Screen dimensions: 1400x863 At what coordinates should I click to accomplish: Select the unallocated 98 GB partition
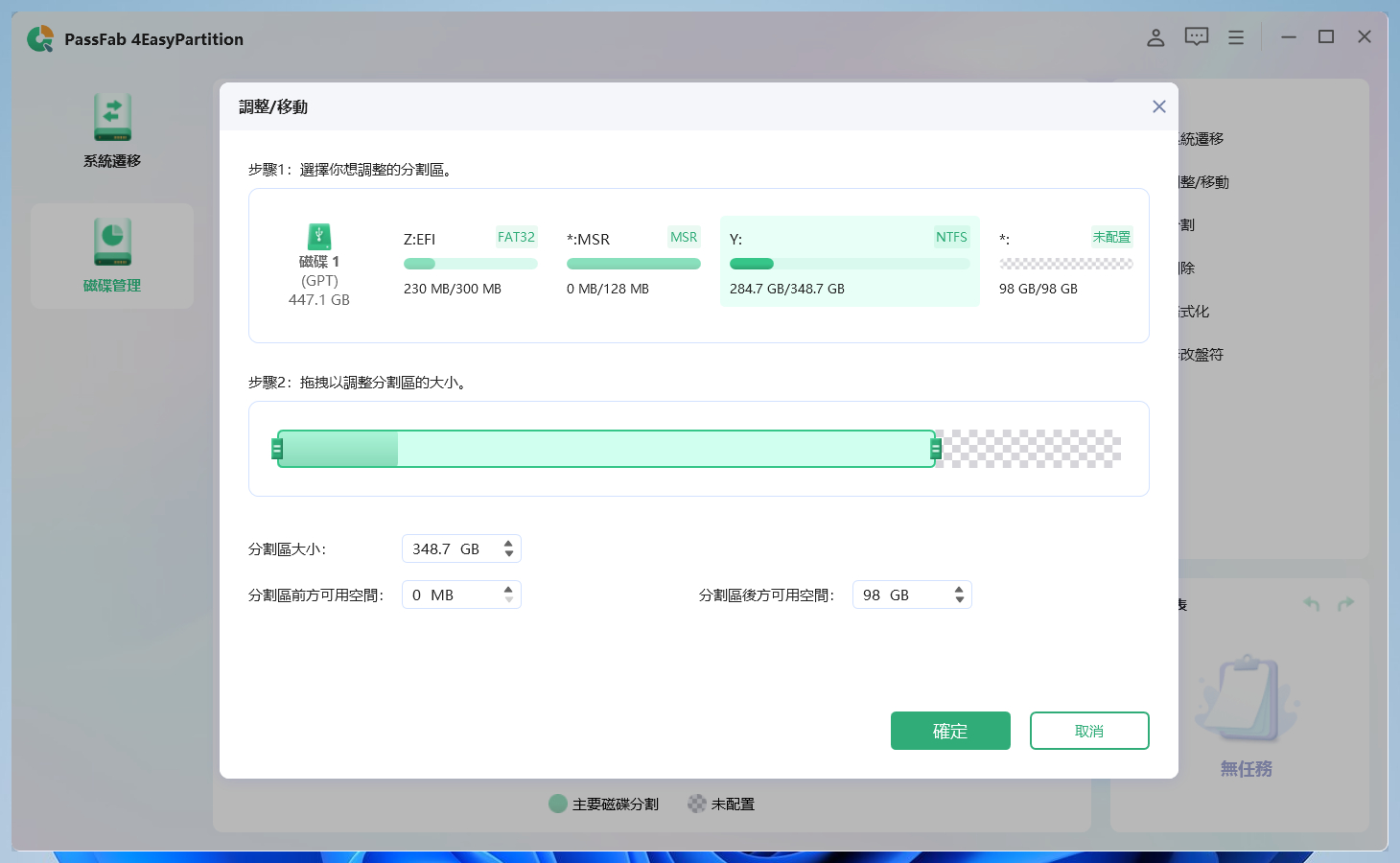(x=1065, y=262)
